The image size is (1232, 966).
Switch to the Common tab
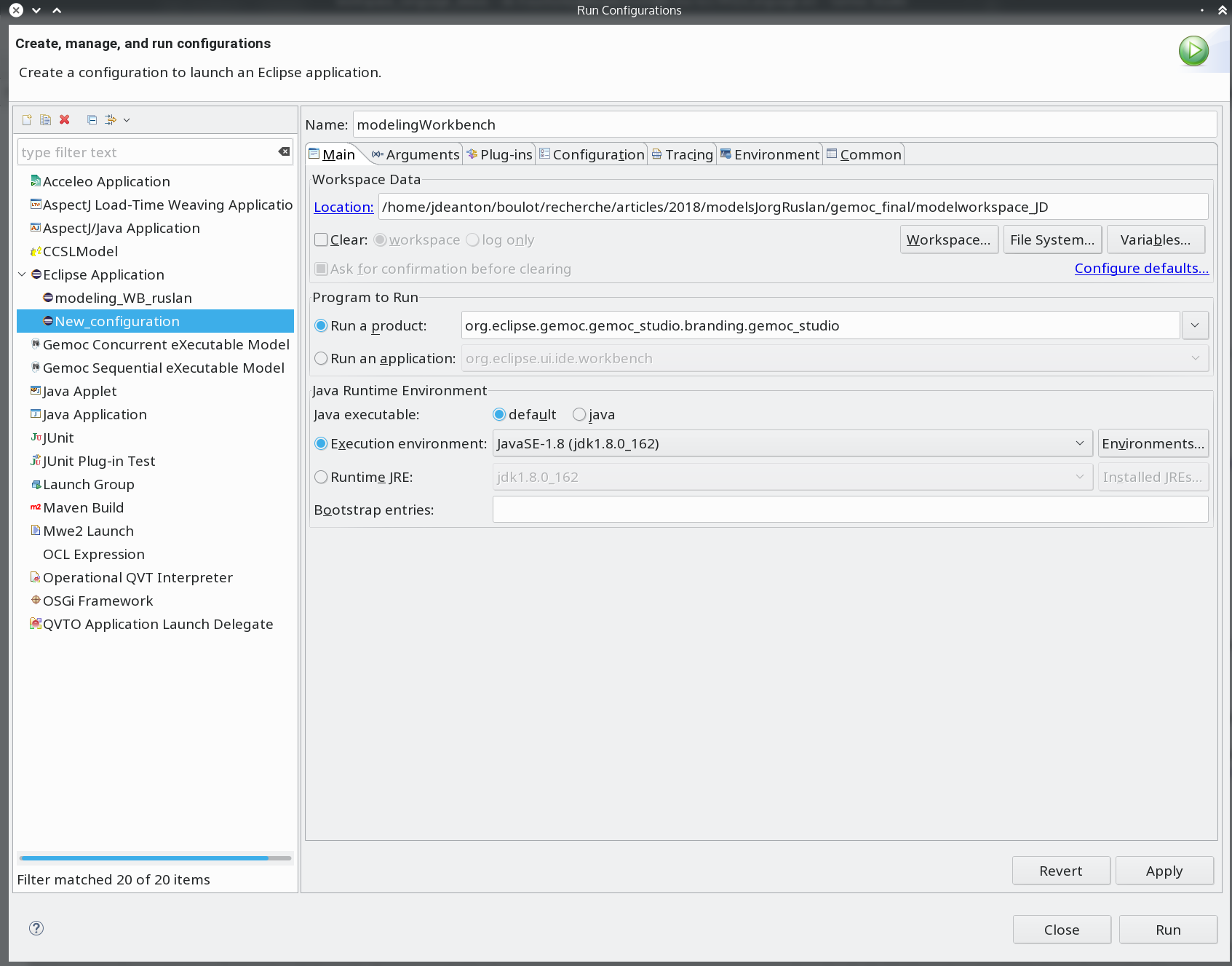[x=865, y=154]
